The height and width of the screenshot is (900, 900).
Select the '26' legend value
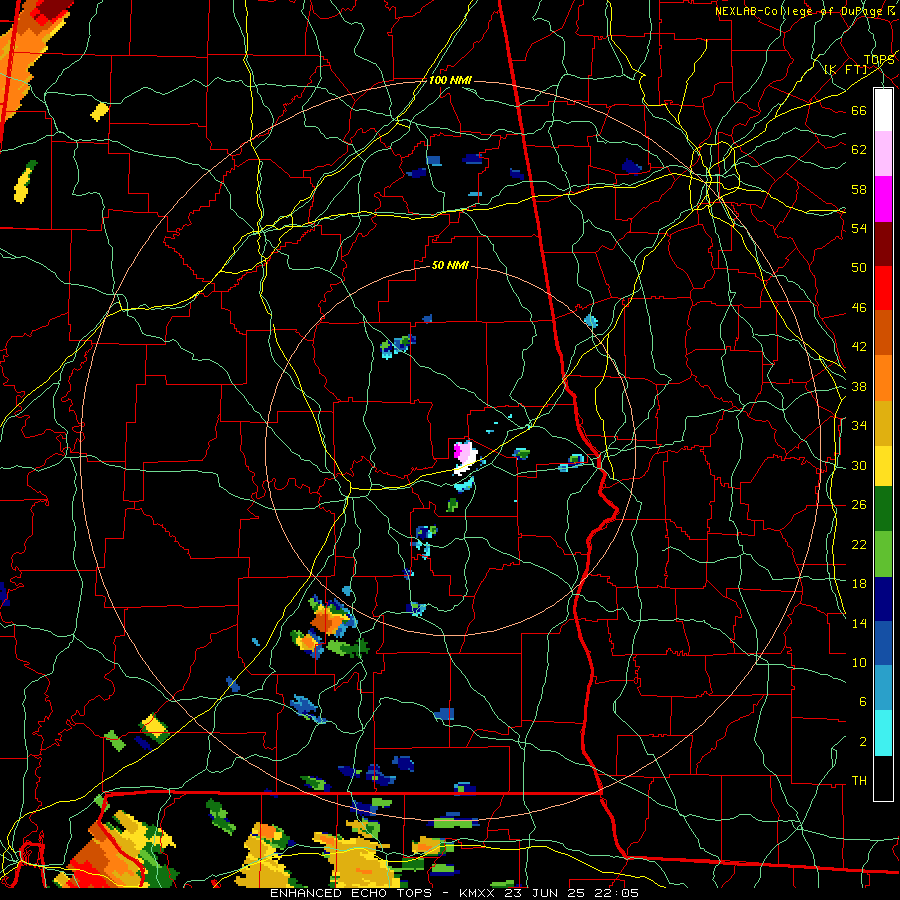click(x=859, y=505)
